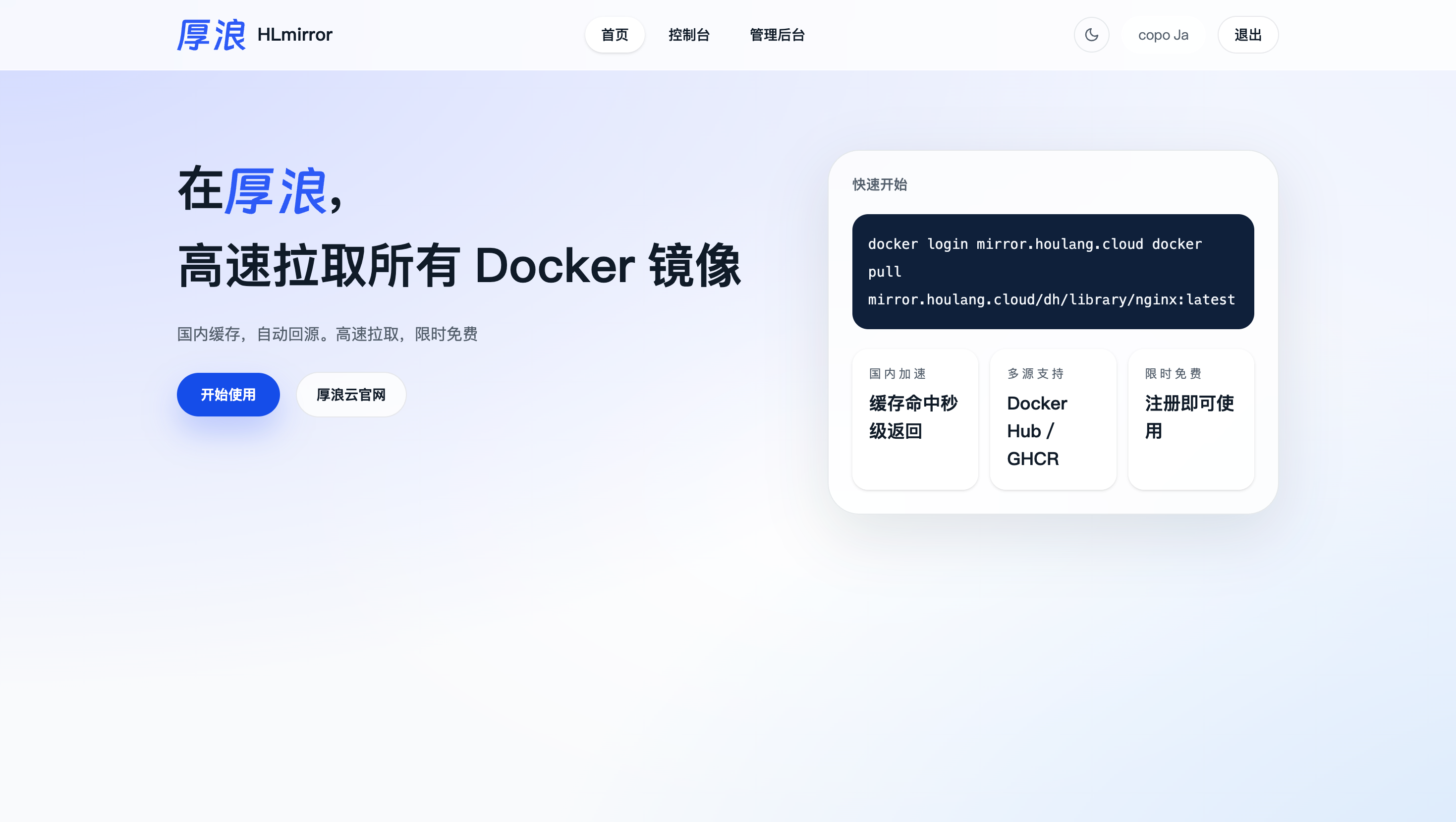Toggle dark mode with the moon icon
Image resolution: width=1456 pixels, height=822 pixels.
1091,35
